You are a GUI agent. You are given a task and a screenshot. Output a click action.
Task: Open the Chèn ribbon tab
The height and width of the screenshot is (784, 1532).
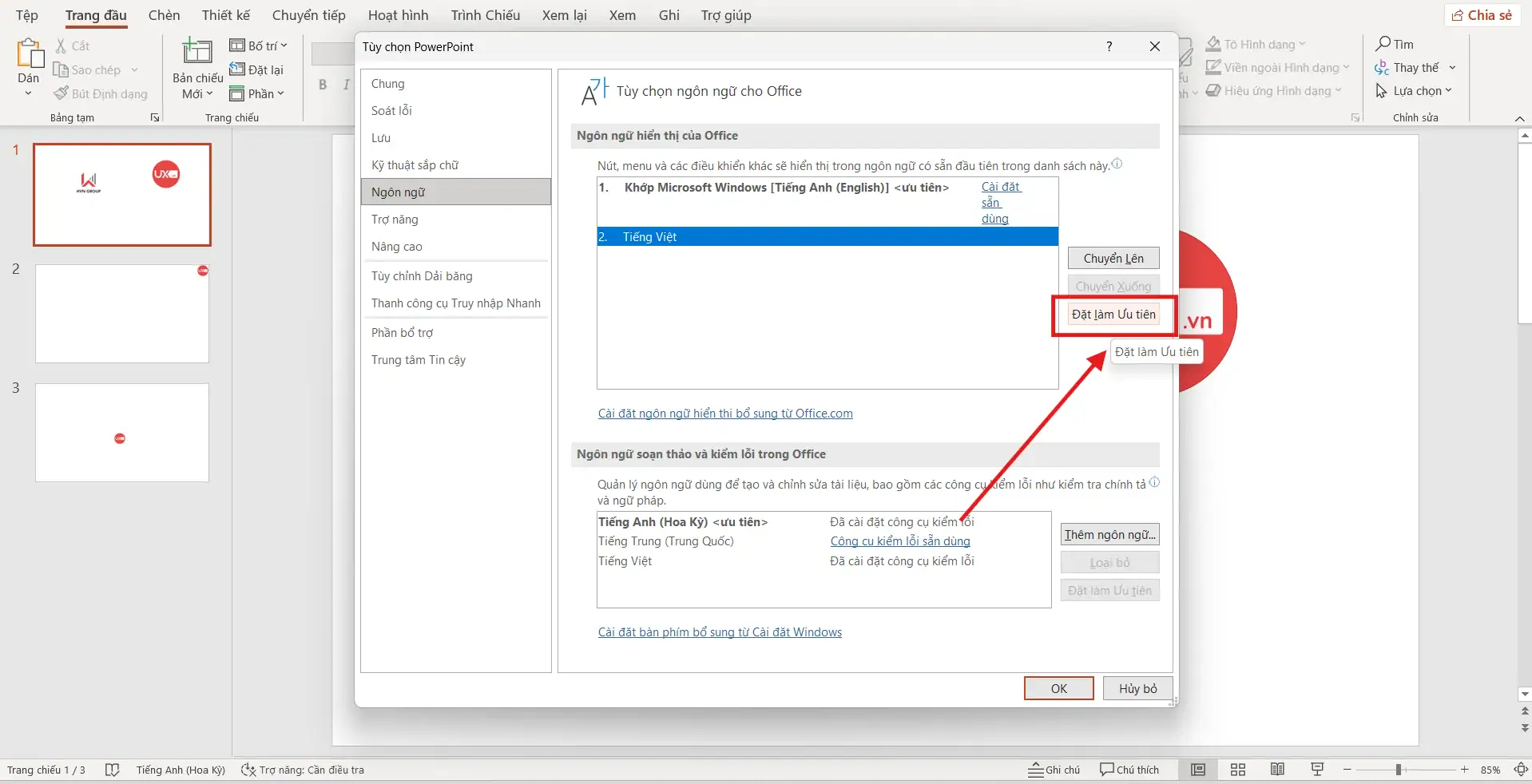point(164,15)
